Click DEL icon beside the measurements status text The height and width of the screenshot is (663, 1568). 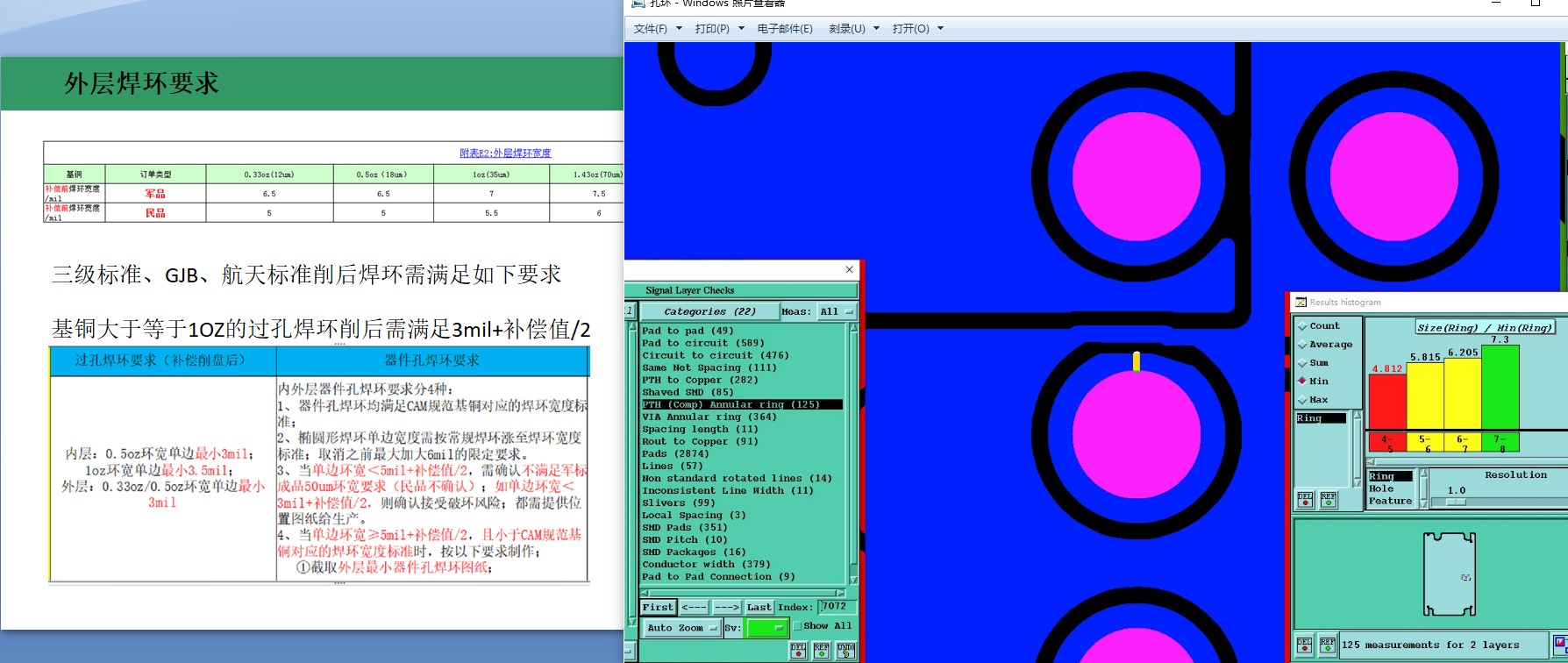[1305, 646]
